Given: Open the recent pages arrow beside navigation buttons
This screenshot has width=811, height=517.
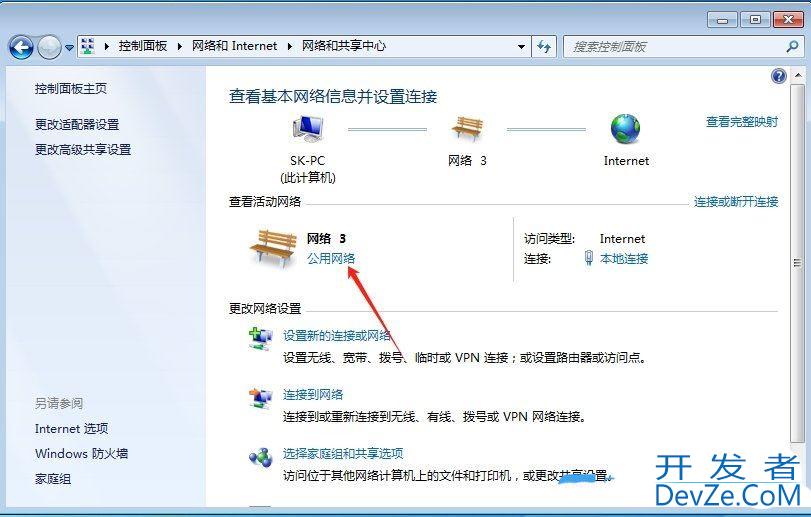Looking at the screenshot, I should (69, 48).
